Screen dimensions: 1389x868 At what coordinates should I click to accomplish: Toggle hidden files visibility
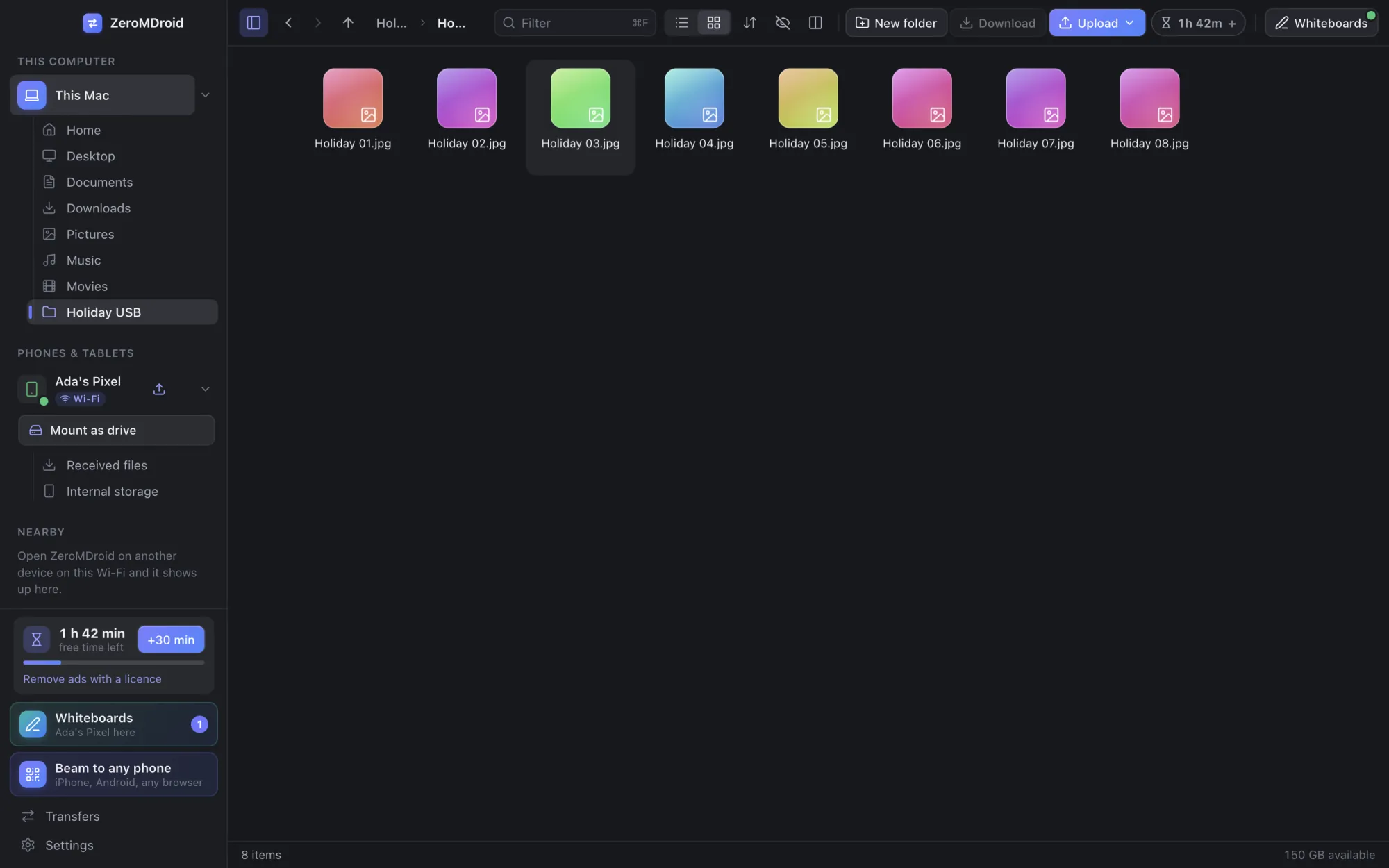(x=783, y=23)
